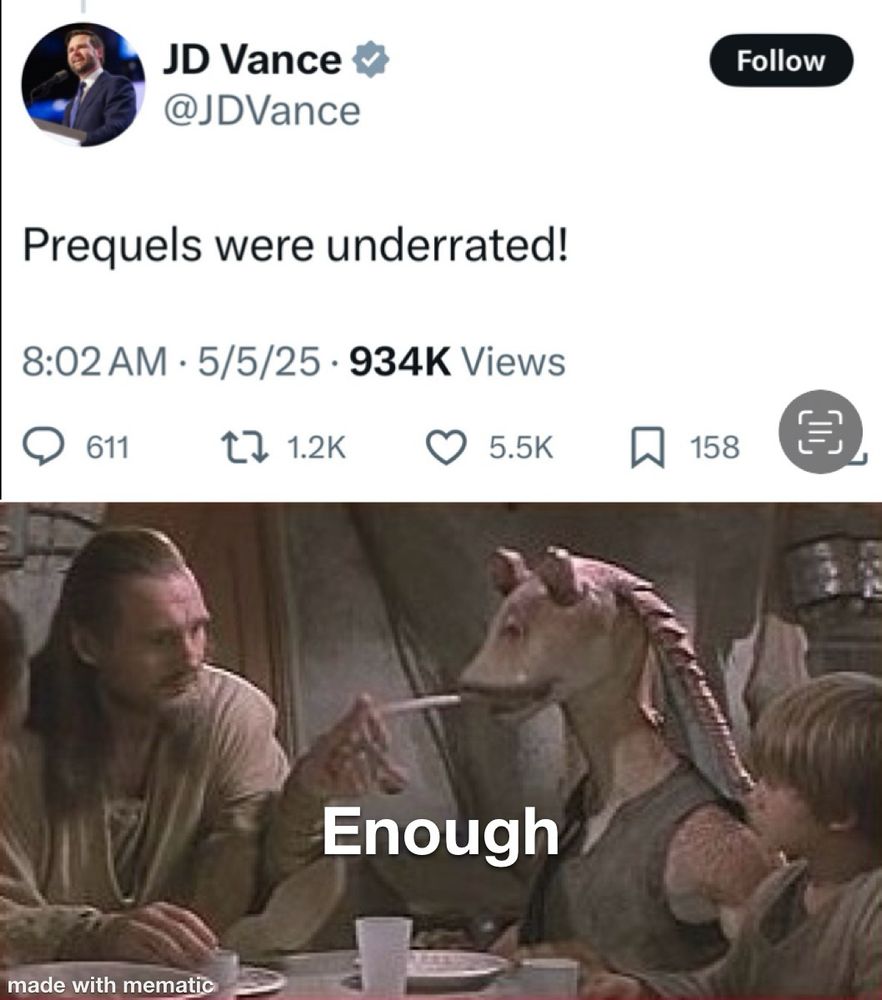Click the 611 replies count
882x1000 pixels.
click(108, 447)
